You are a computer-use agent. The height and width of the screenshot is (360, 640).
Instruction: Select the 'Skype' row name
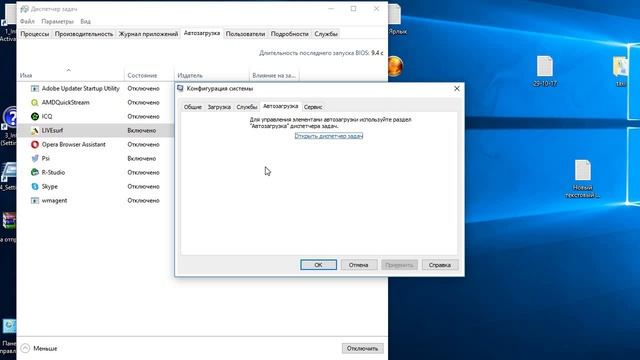pos(49,187)
